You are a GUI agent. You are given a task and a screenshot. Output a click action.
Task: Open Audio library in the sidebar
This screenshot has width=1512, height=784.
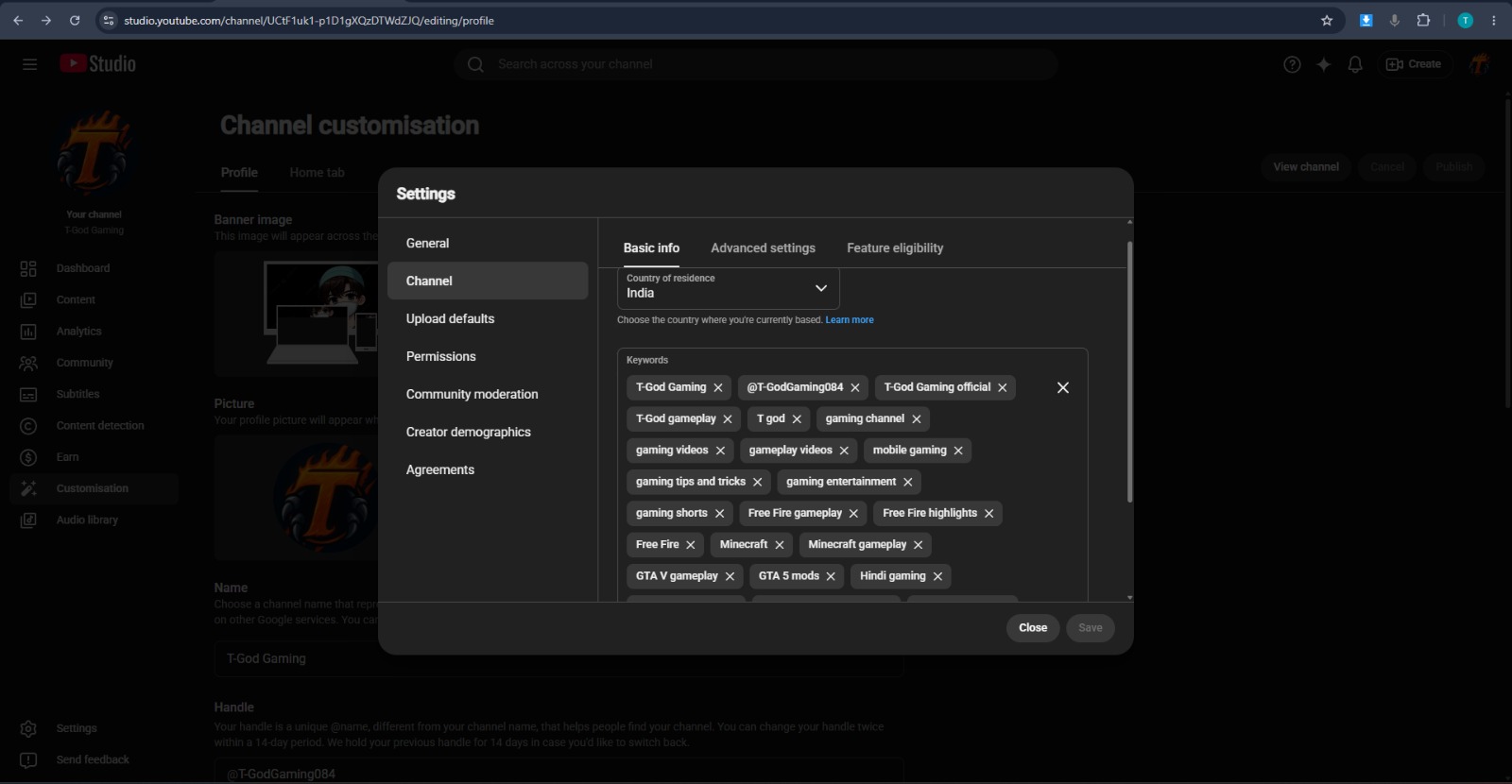tap(94, 520)
